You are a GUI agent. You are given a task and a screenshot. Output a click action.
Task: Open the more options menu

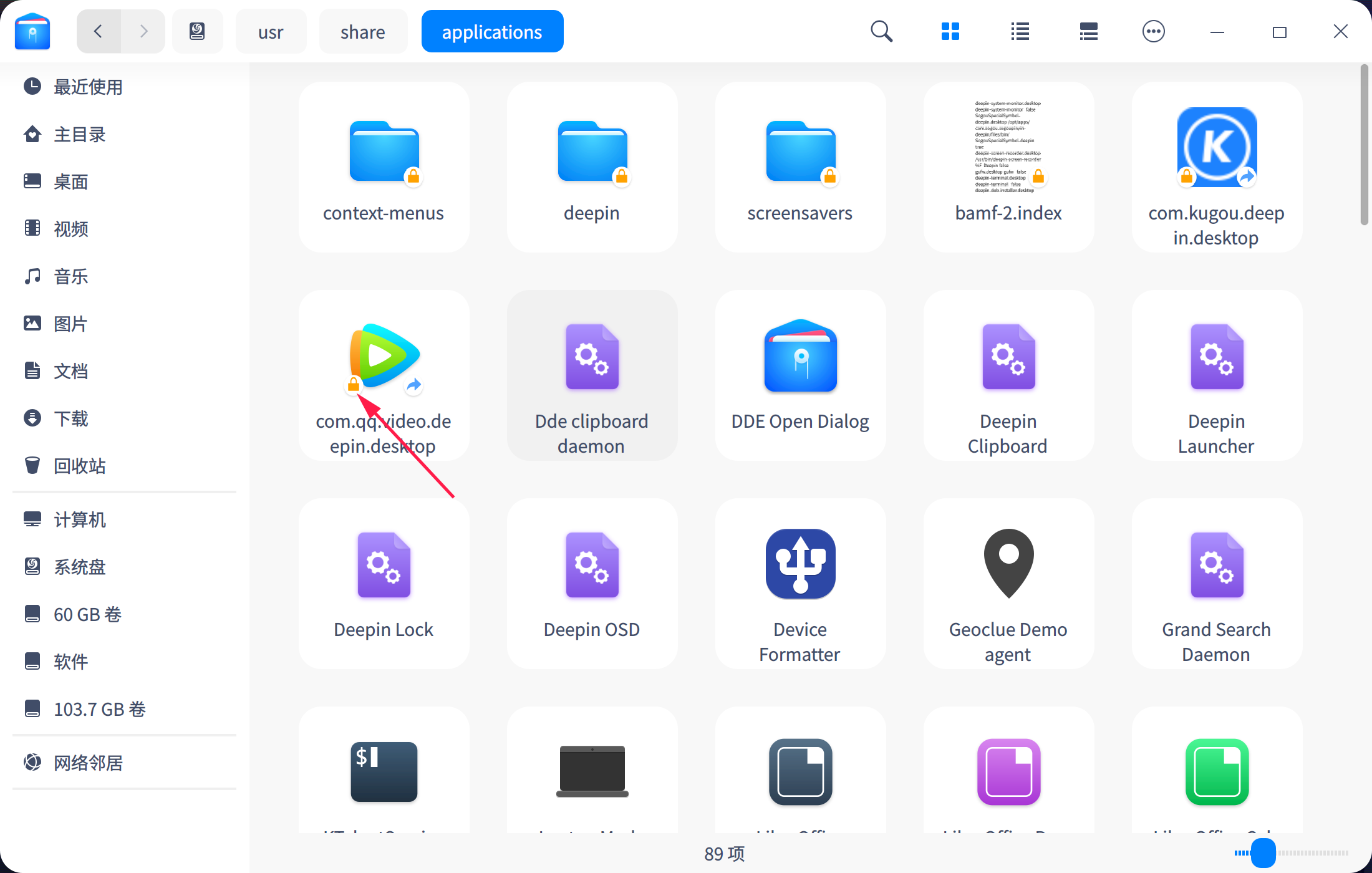(x=1153, y=31)
